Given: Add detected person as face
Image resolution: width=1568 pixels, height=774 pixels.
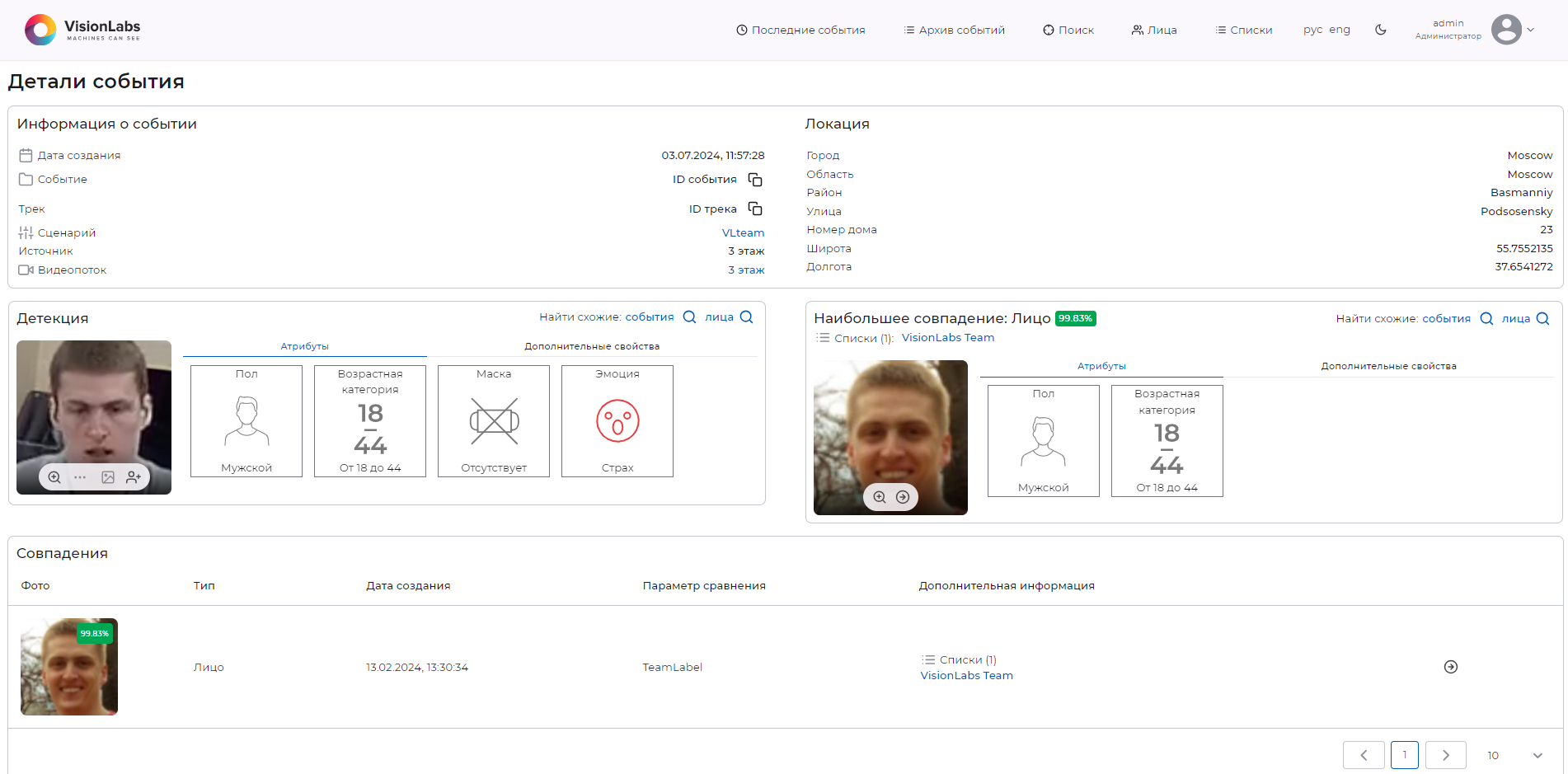Looking at the screenshot, I should tap(134, 477).
